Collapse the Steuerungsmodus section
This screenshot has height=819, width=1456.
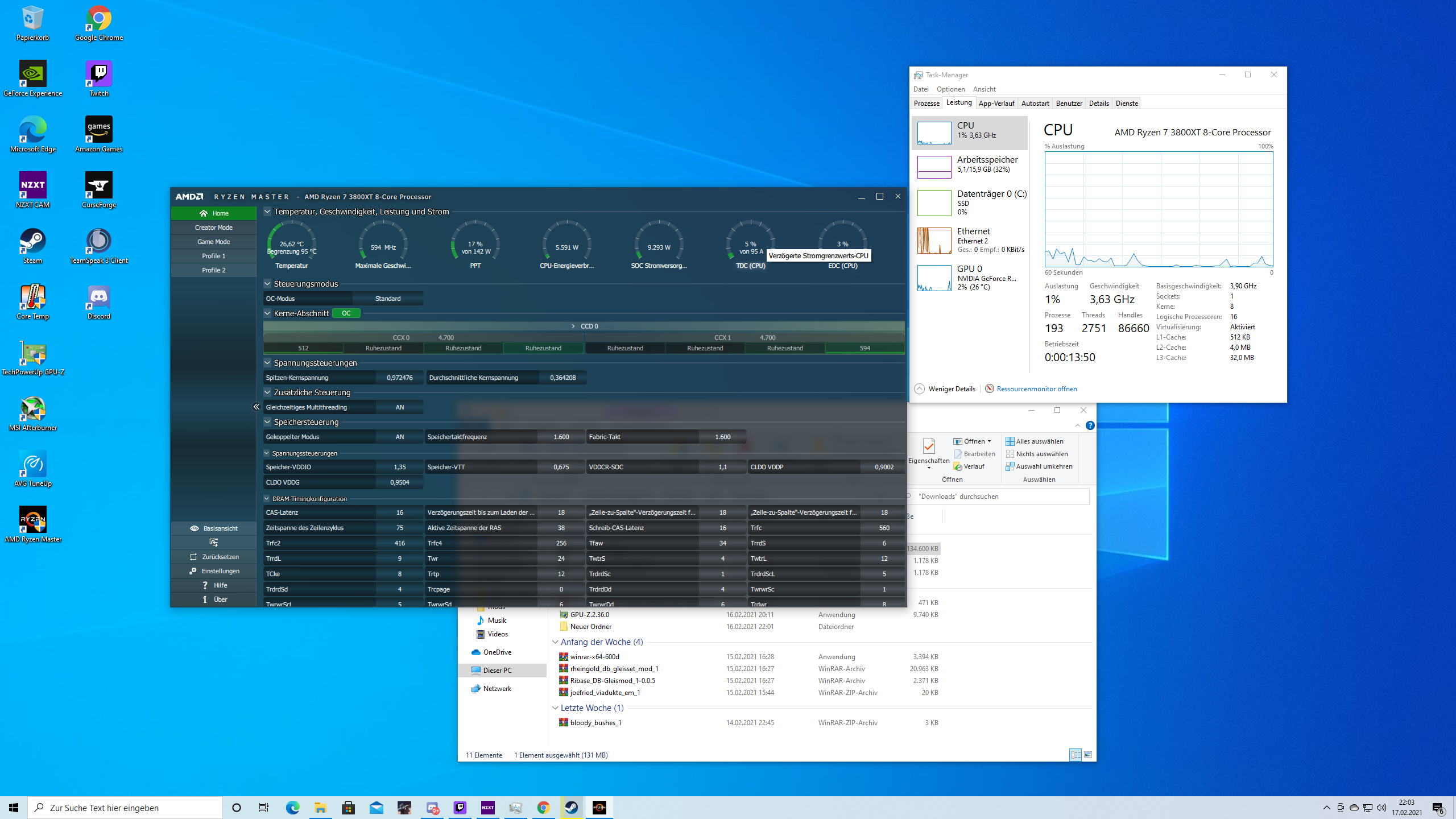[267, 283]
